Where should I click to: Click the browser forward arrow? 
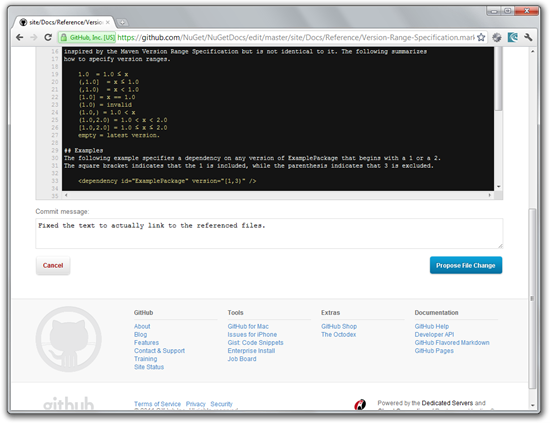[34, 37]
